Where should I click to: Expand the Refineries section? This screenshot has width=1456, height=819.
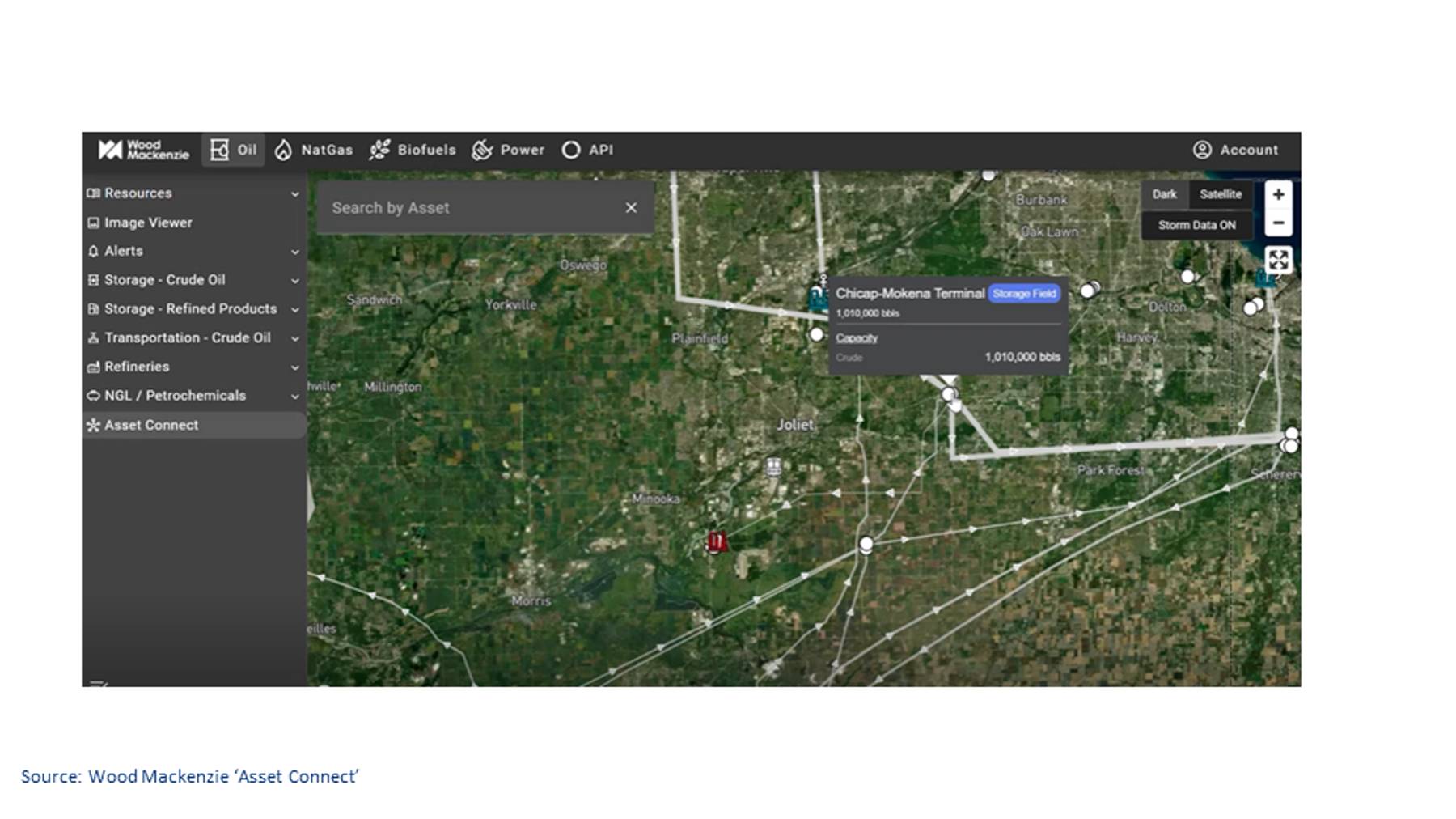(194, 367)
